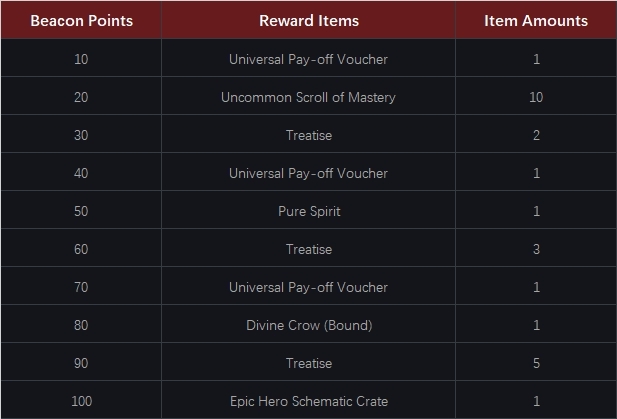The image size is (617, 419).
Task: Select the Epic Hero Schematic Crate cell
Action: (x=308, y=401)
